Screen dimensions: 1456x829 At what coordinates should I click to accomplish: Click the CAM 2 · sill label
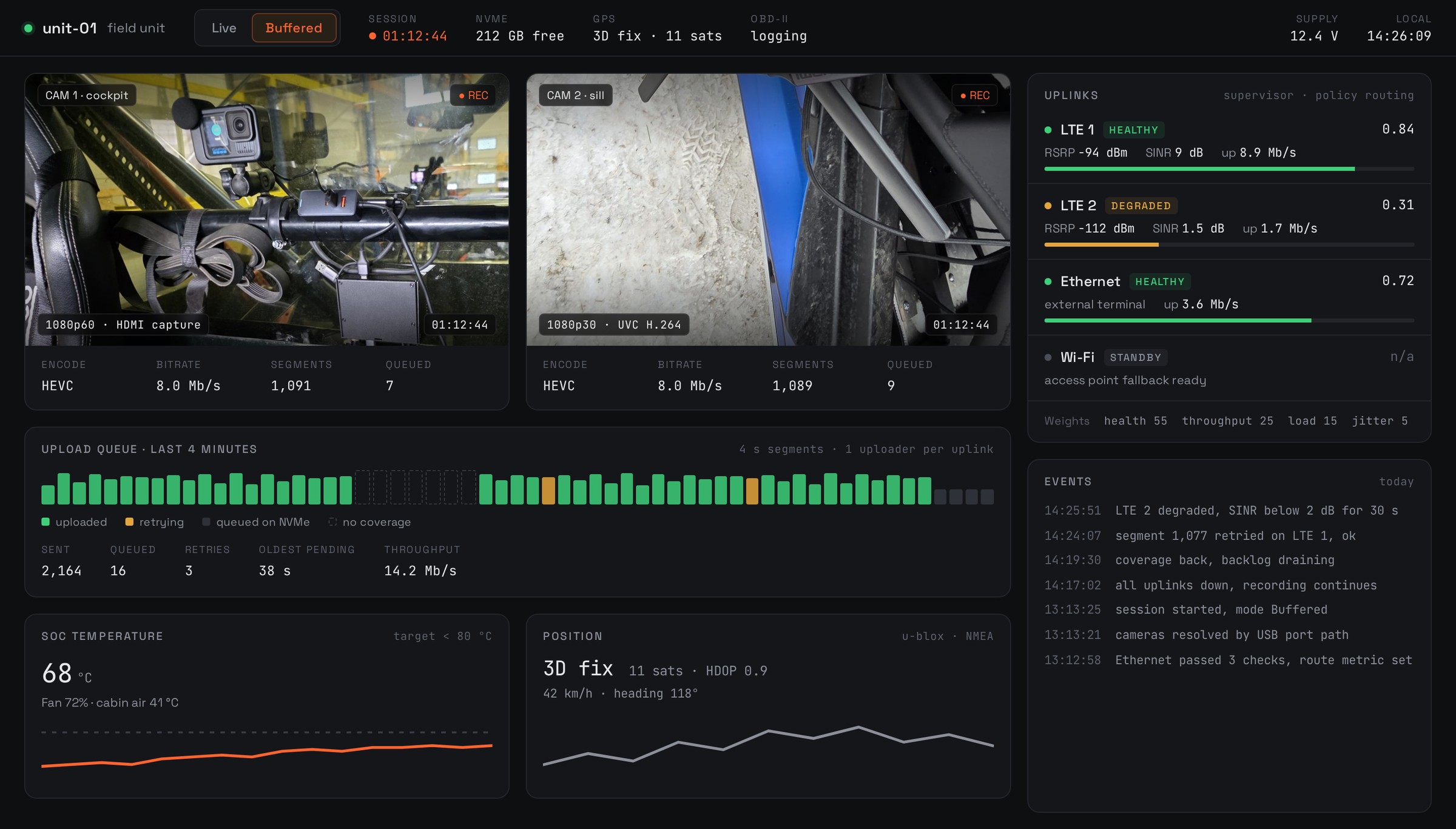coord(575,95)
